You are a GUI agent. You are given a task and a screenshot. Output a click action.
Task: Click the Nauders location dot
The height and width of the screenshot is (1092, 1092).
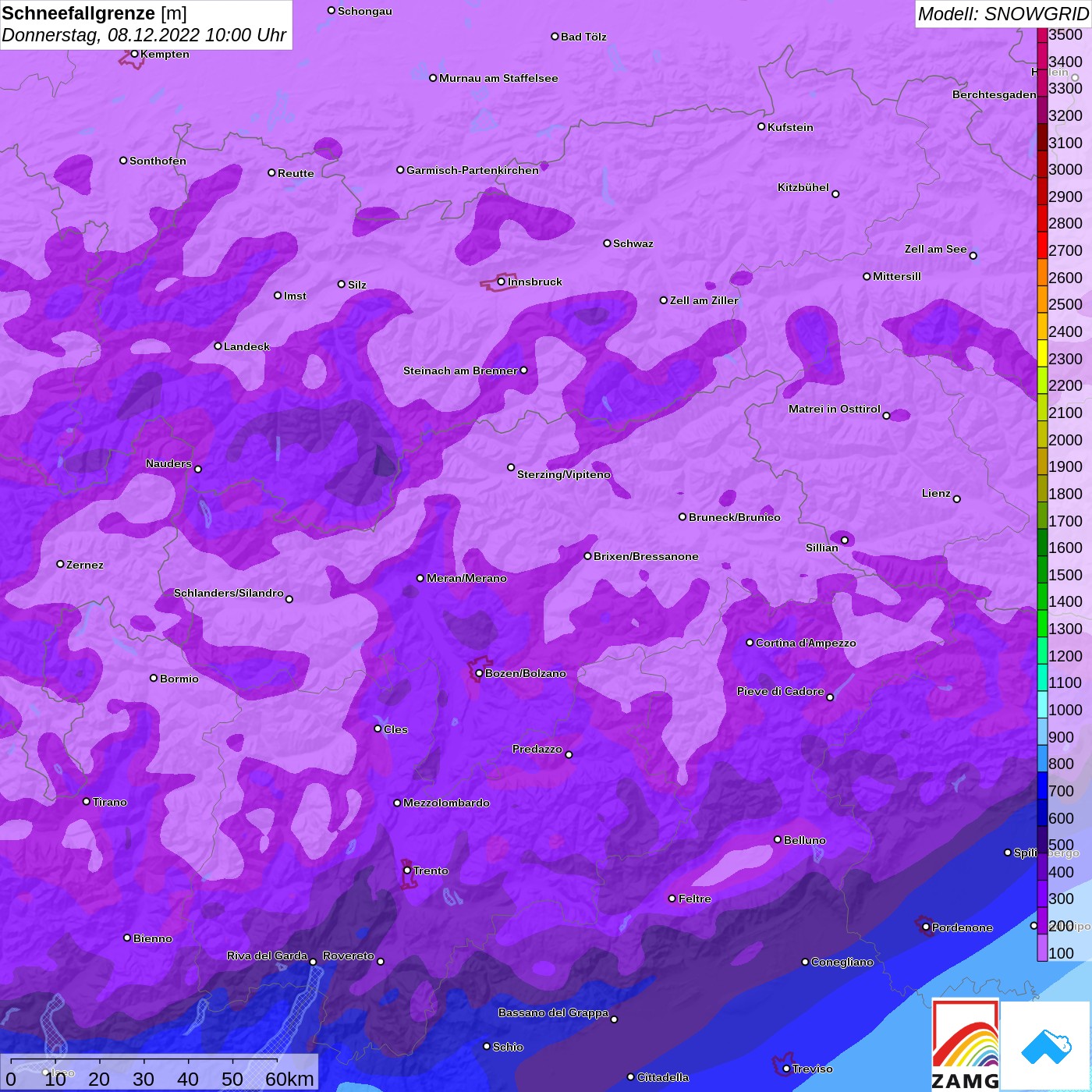click(198, 469)
